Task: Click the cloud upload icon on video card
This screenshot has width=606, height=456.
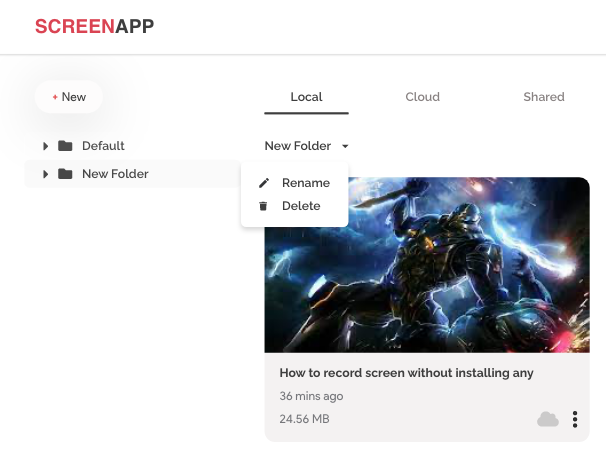Action: tap(547, 419)
